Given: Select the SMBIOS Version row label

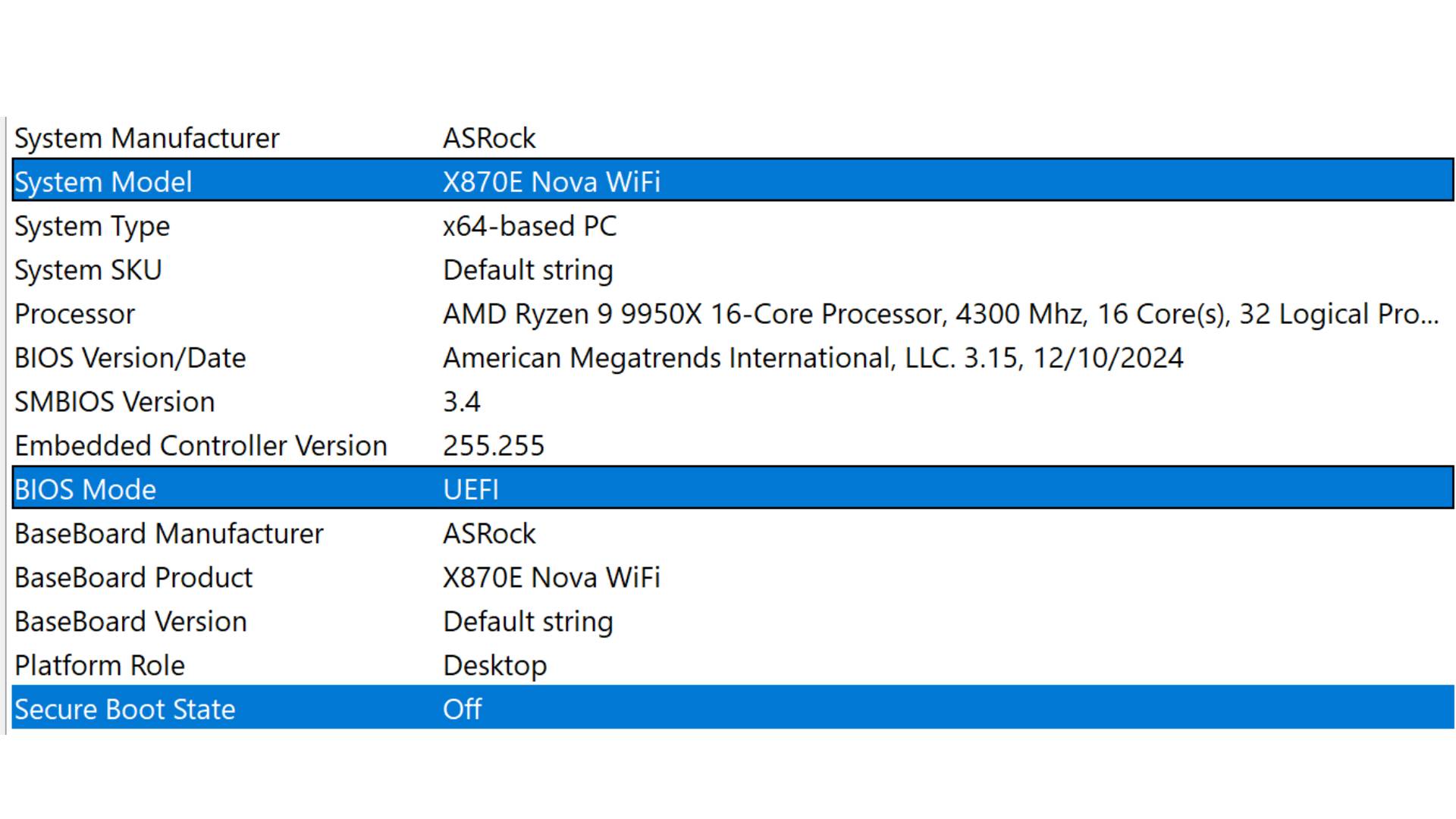Looking at the screenshot, I should click(115, 402).
